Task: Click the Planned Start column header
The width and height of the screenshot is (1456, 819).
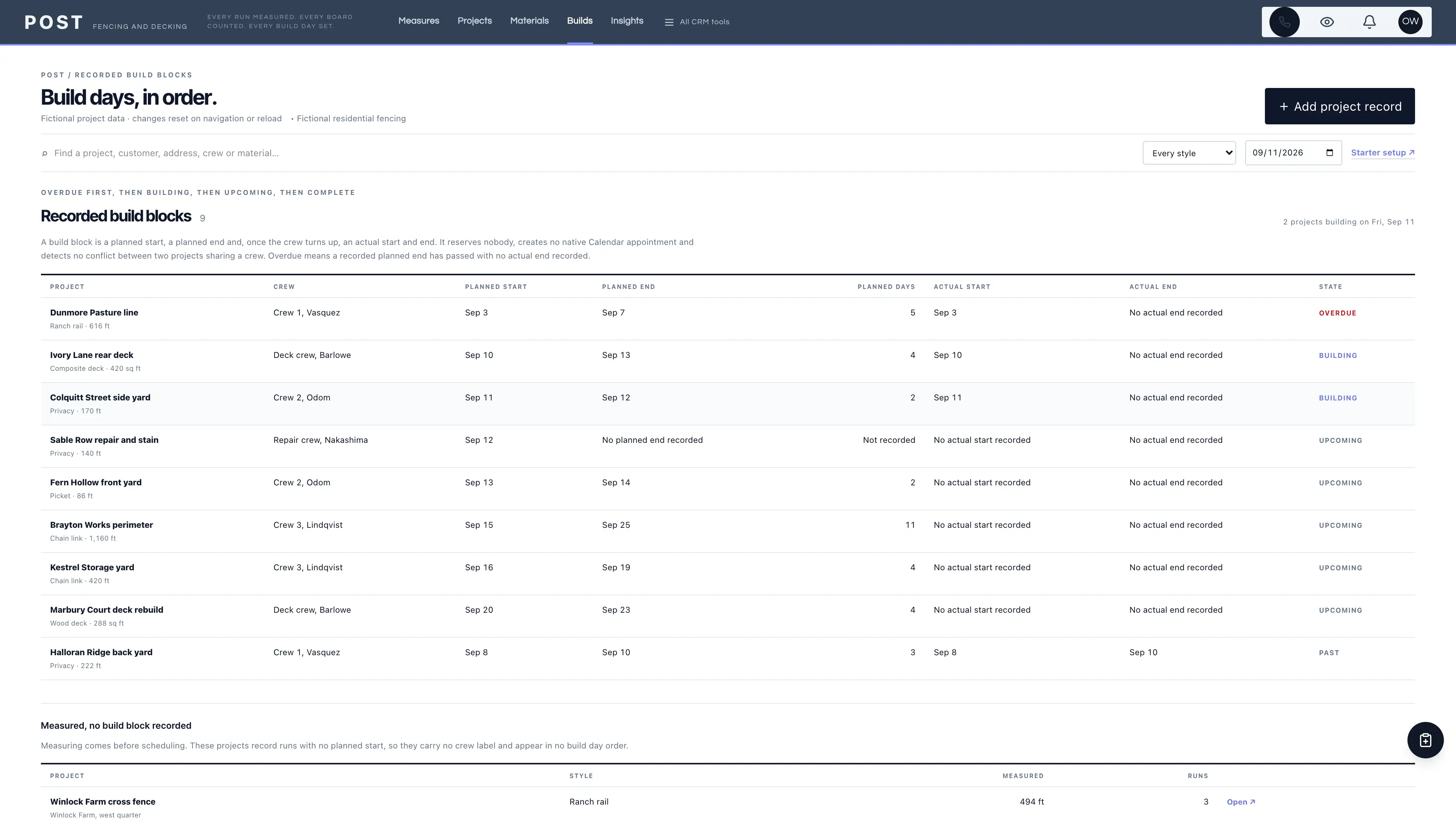Action: click(x=496, y=287)
